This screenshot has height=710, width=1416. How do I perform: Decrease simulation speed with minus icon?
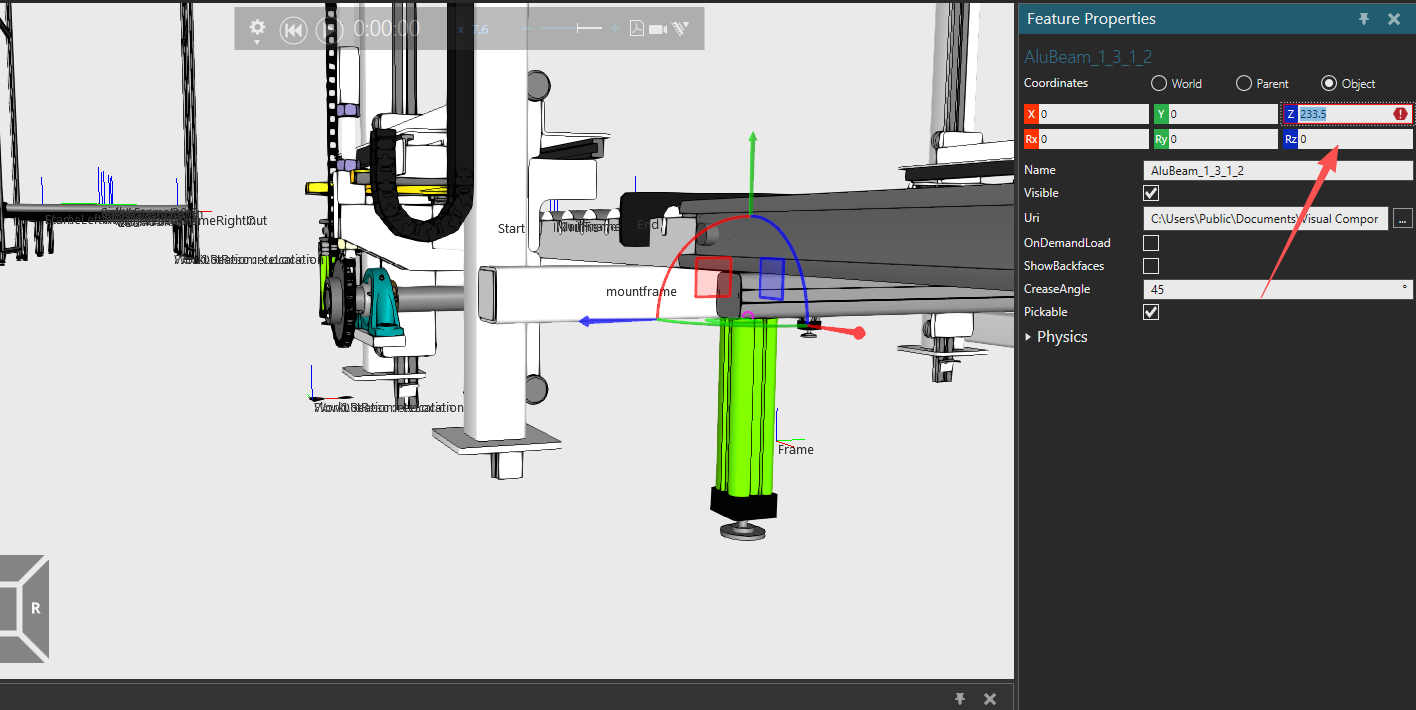[529, 29]
